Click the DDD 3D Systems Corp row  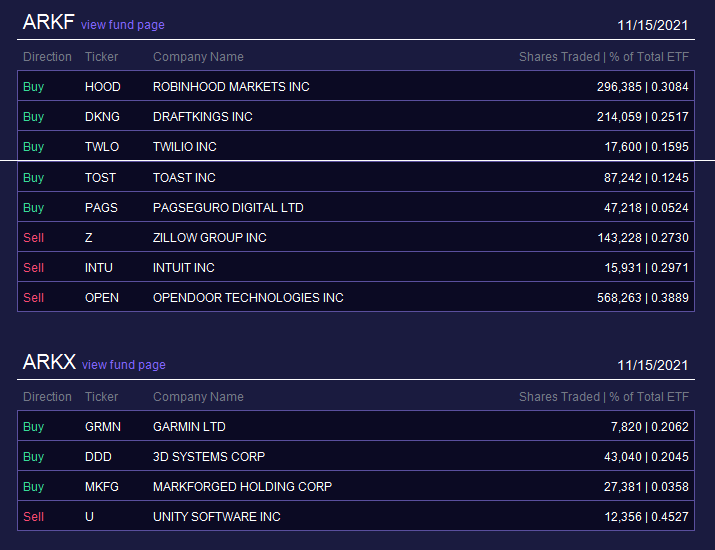(x=356, y=456)
